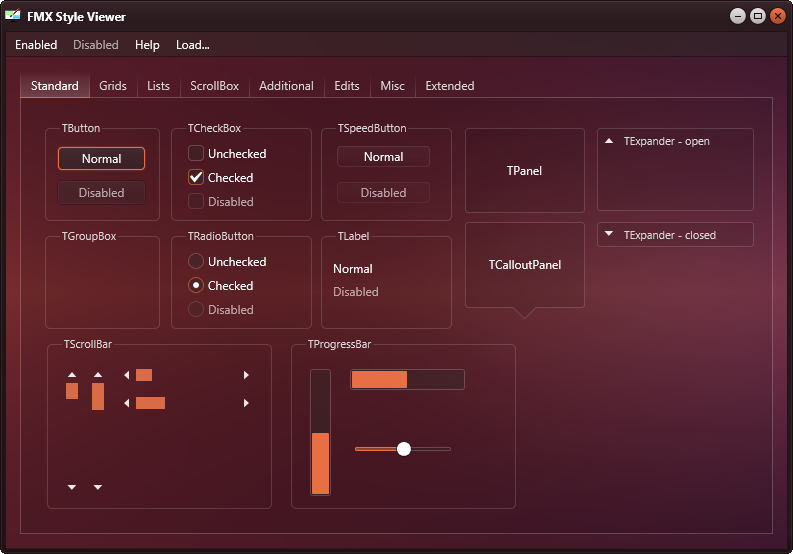This screenshot has height=554, width=793.
Task: Click the TPanel box
Action: coord(524,171)
